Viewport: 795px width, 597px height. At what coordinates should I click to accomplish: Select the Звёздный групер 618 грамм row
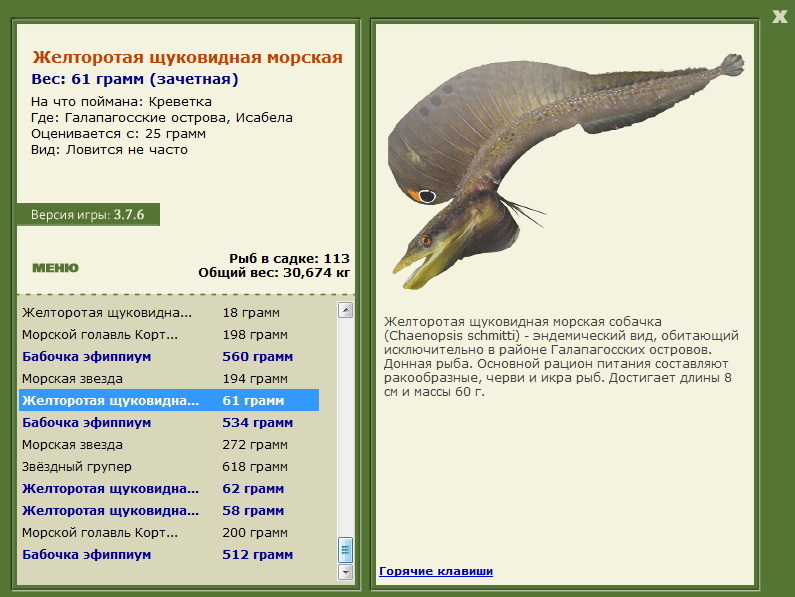coord(169,467)
